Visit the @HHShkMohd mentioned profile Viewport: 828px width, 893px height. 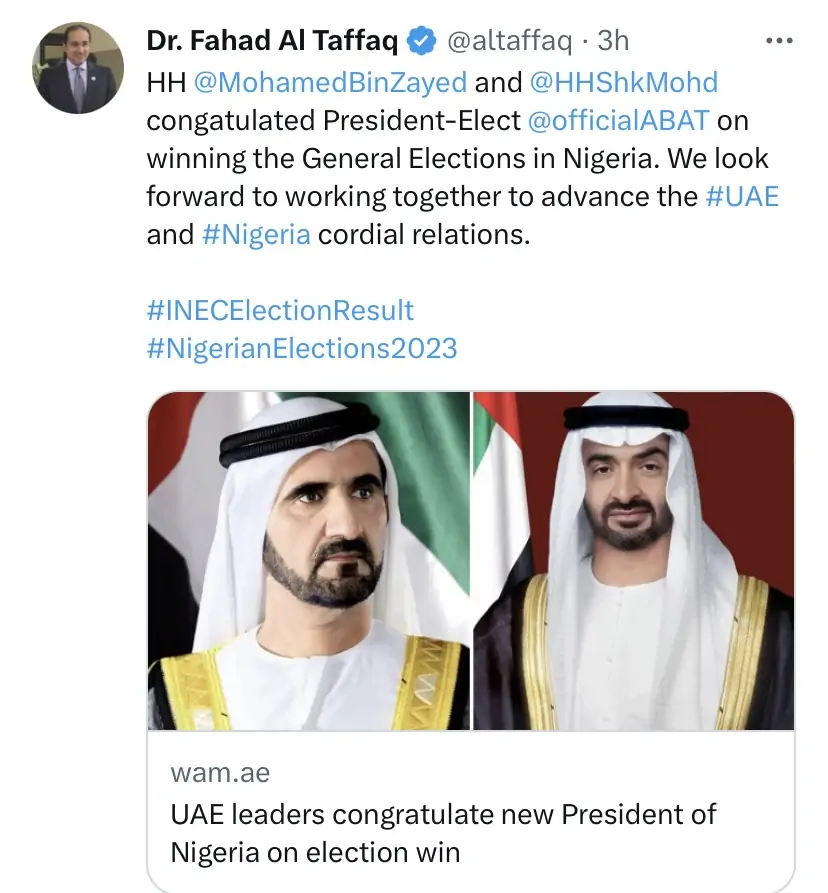623,81
